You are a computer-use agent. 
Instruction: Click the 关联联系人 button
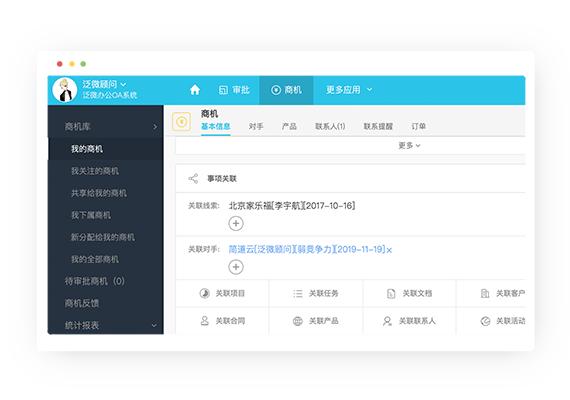409,321
